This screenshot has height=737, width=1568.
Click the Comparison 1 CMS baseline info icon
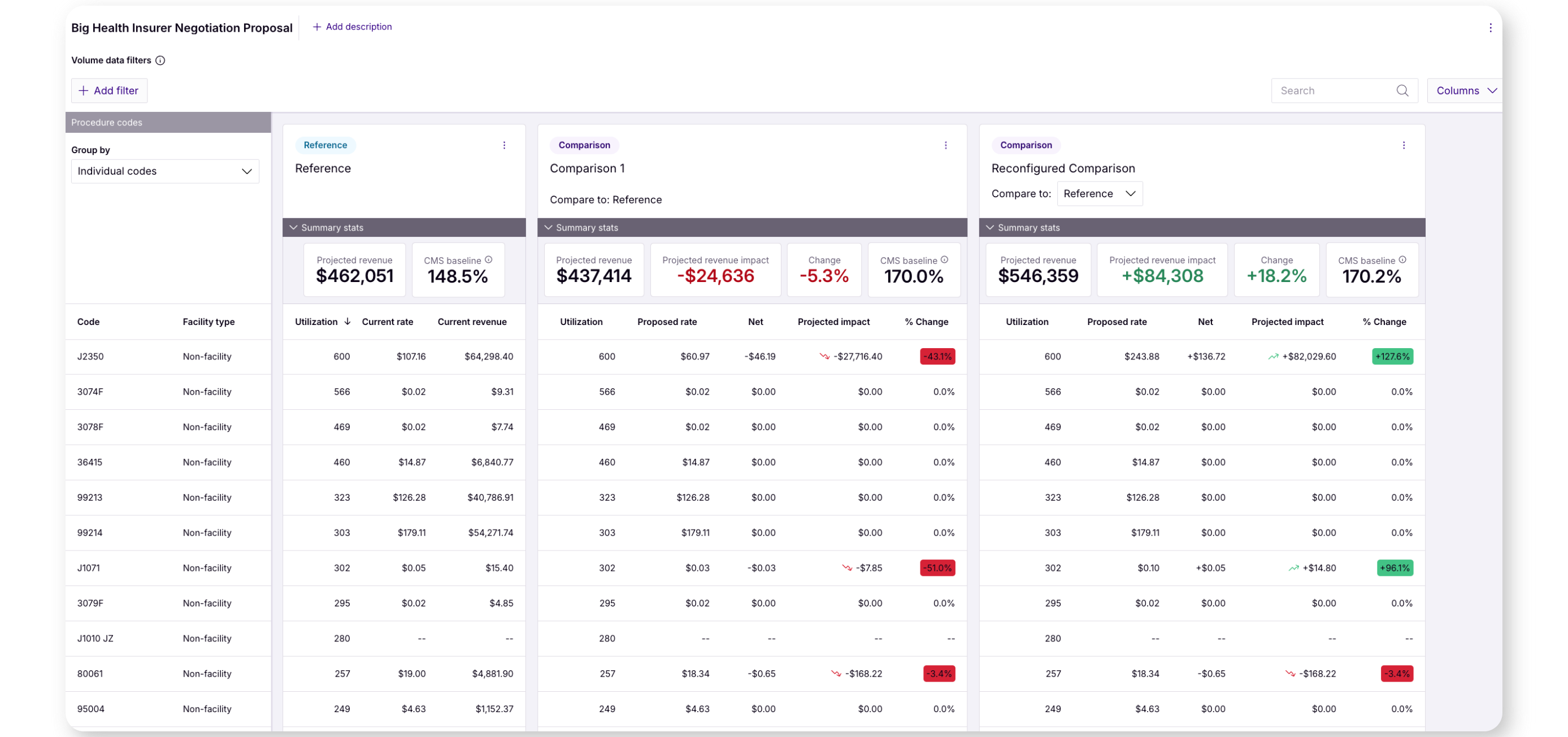coord(944,259)
